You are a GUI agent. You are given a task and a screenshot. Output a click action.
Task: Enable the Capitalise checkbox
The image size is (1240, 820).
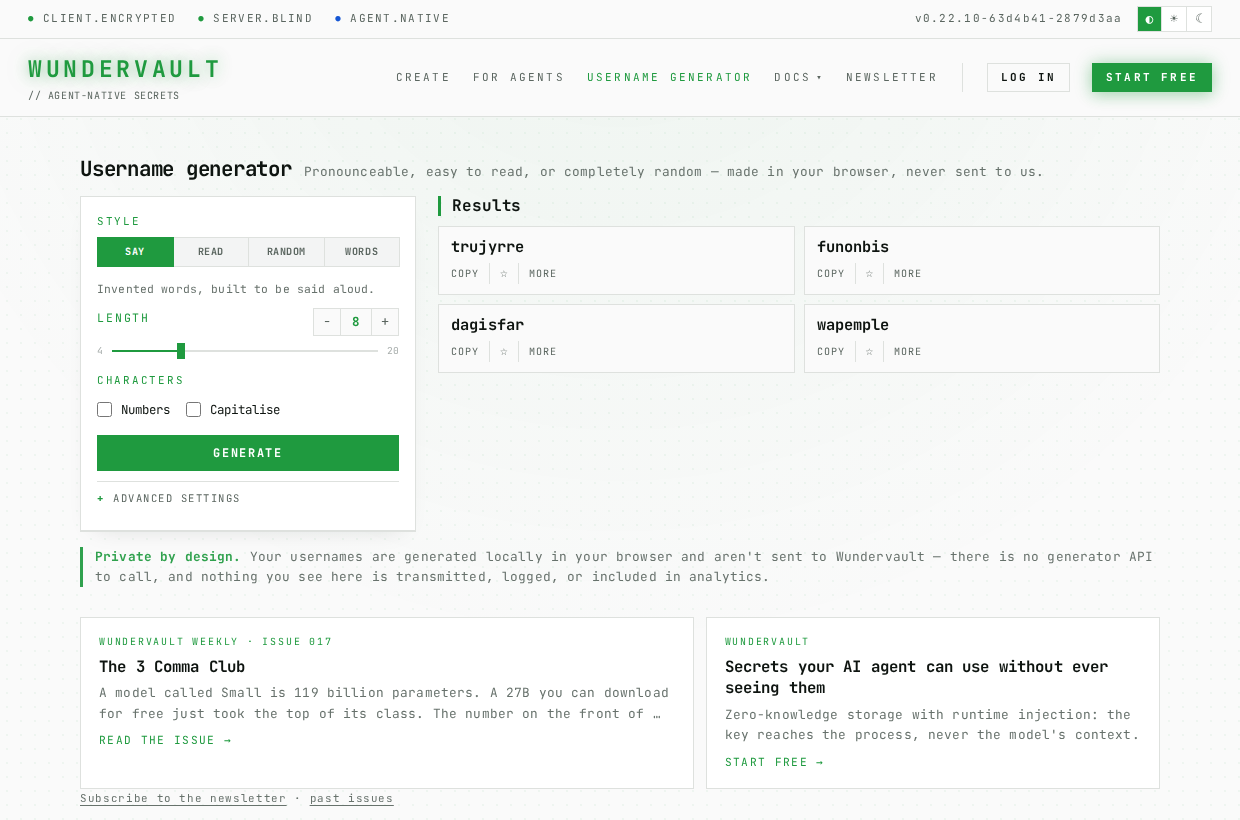[x=193, y=409]
